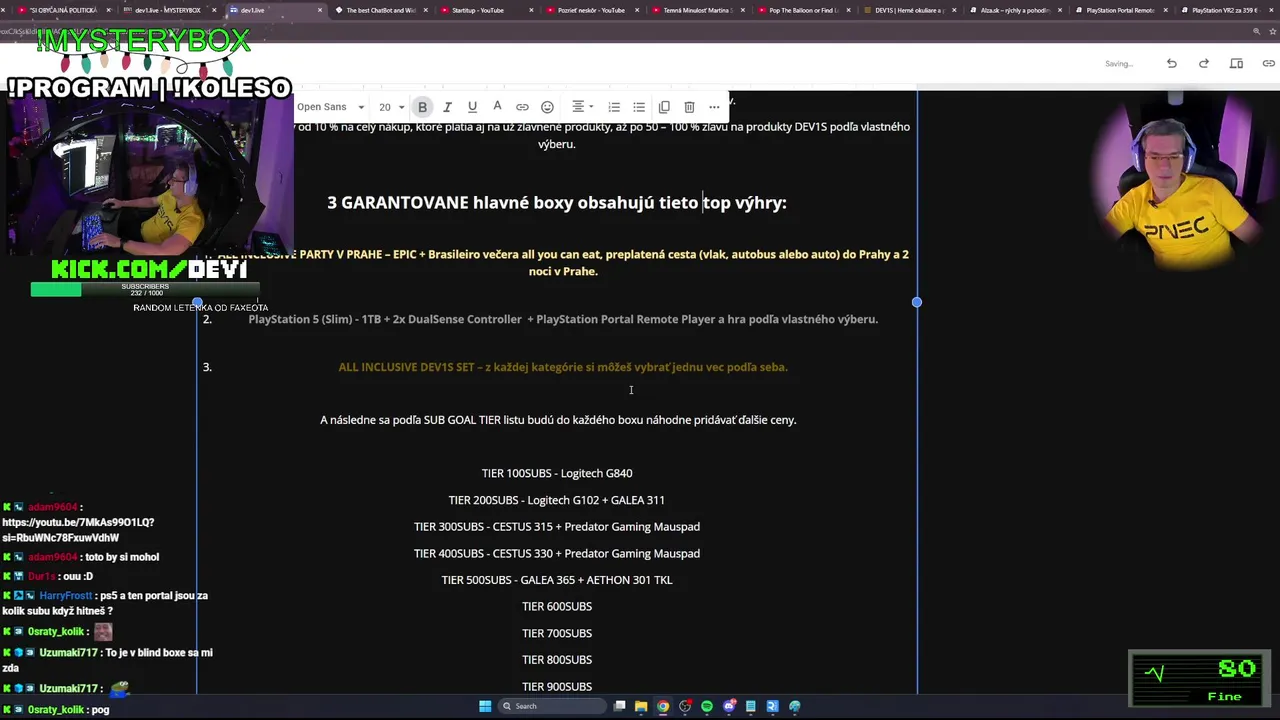The image size is (1280, 720).
Task: Open adam9604's YouTube link in chat
Action: click(x=78, y=530)
